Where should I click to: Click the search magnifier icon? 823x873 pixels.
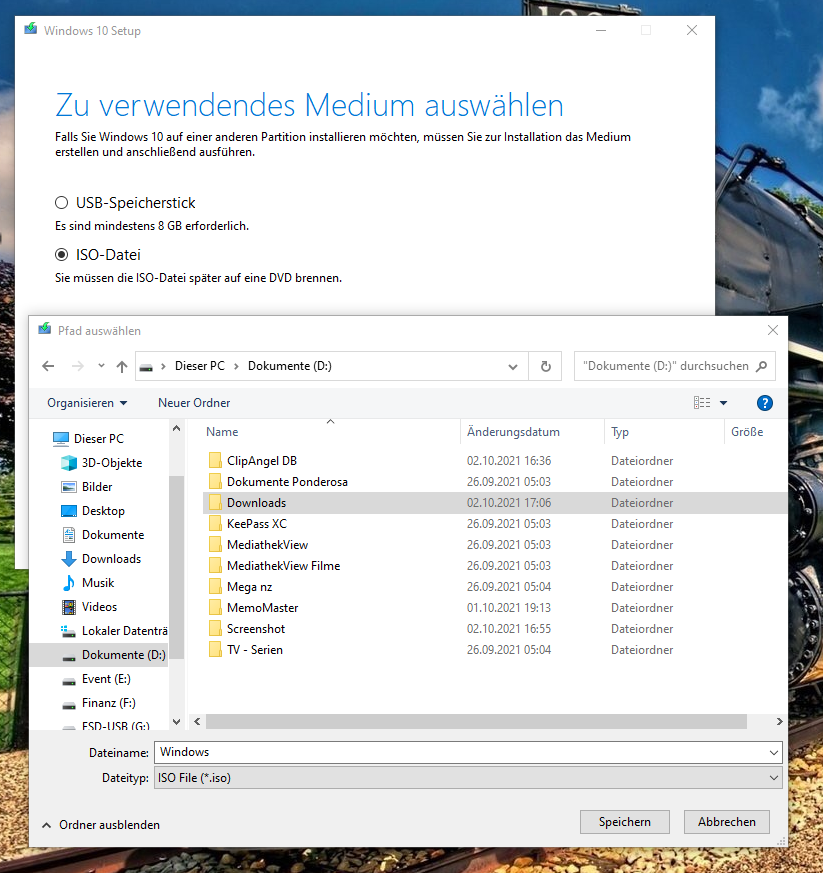pos(762,366)
